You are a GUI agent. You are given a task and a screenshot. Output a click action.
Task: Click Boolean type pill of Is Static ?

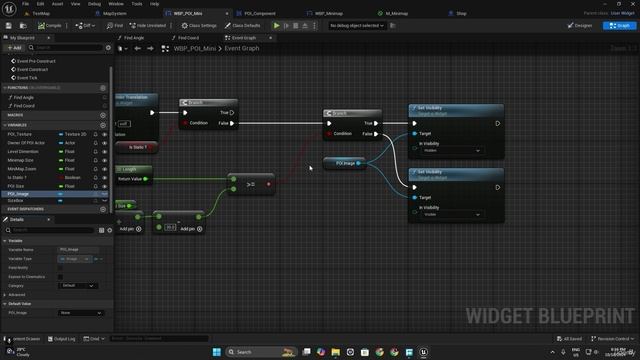pos(69,178)
